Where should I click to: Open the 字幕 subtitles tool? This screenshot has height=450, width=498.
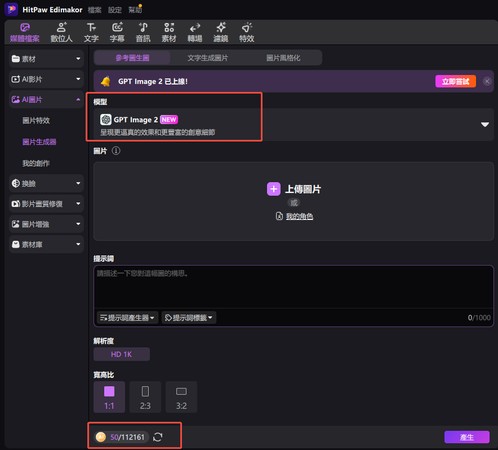[117, 32]
